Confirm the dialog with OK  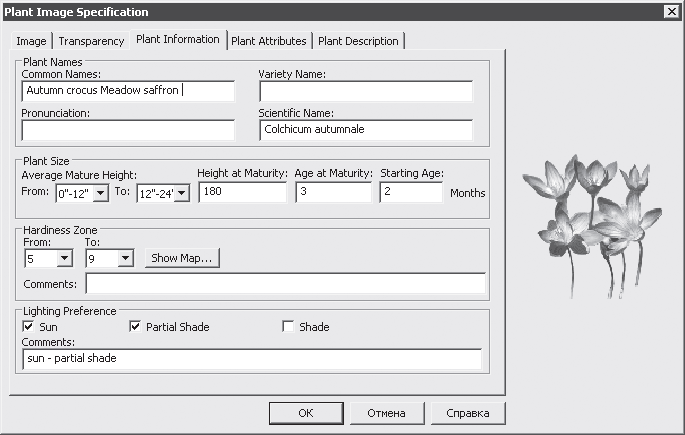coord(306,413)
